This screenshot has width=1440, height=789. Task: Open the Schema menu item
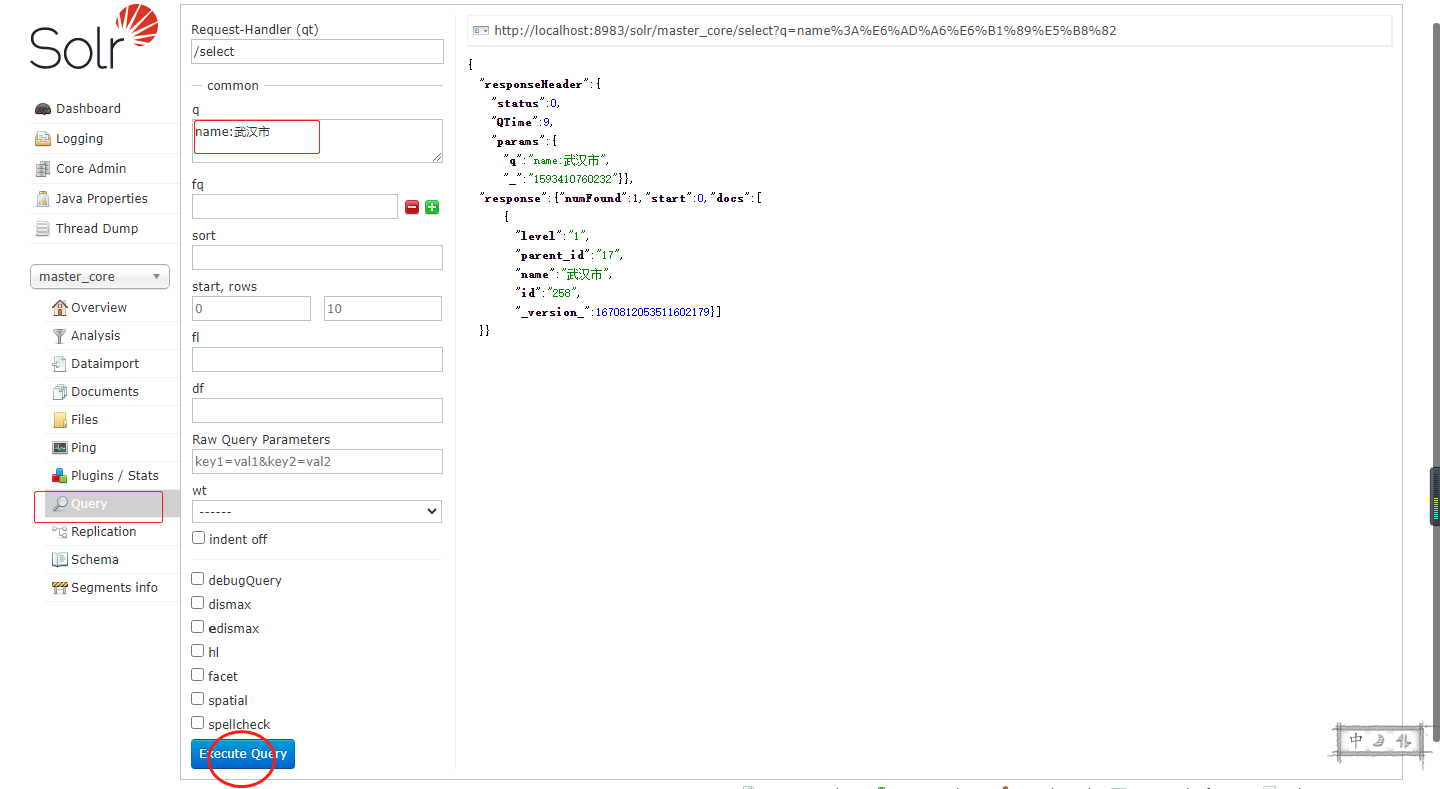(94, 560)
